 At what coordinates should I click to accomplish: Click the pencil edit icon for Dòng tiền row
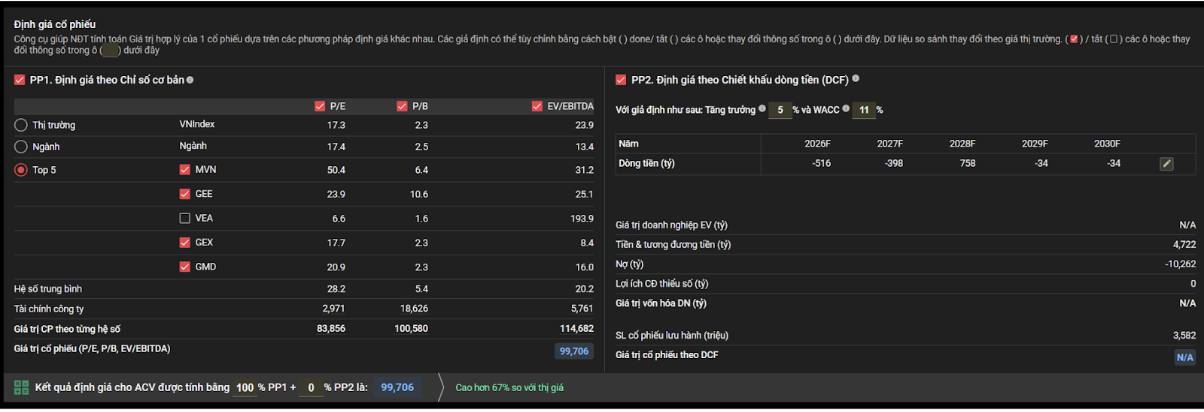[1166, 164]
